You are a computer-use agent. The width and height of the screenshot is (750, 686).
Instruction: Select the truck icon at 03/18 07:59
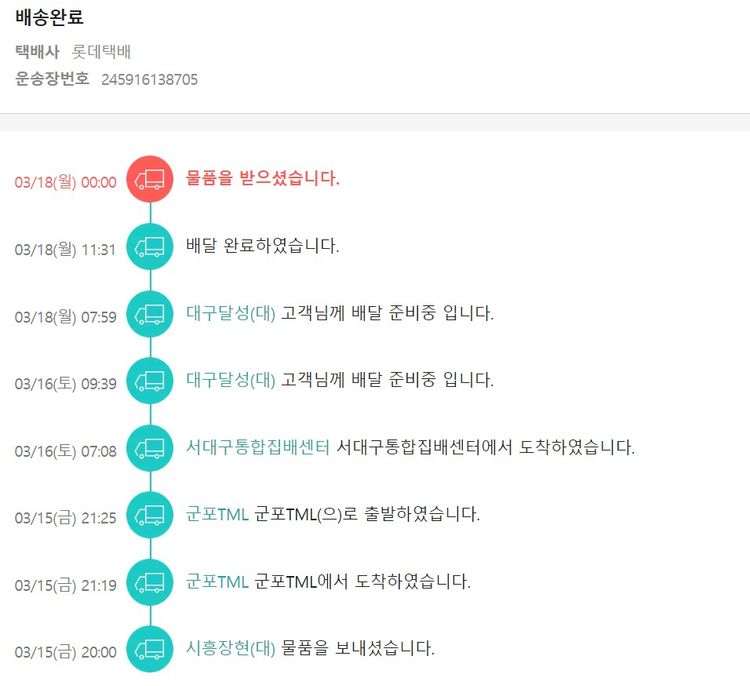click(150, 314)
